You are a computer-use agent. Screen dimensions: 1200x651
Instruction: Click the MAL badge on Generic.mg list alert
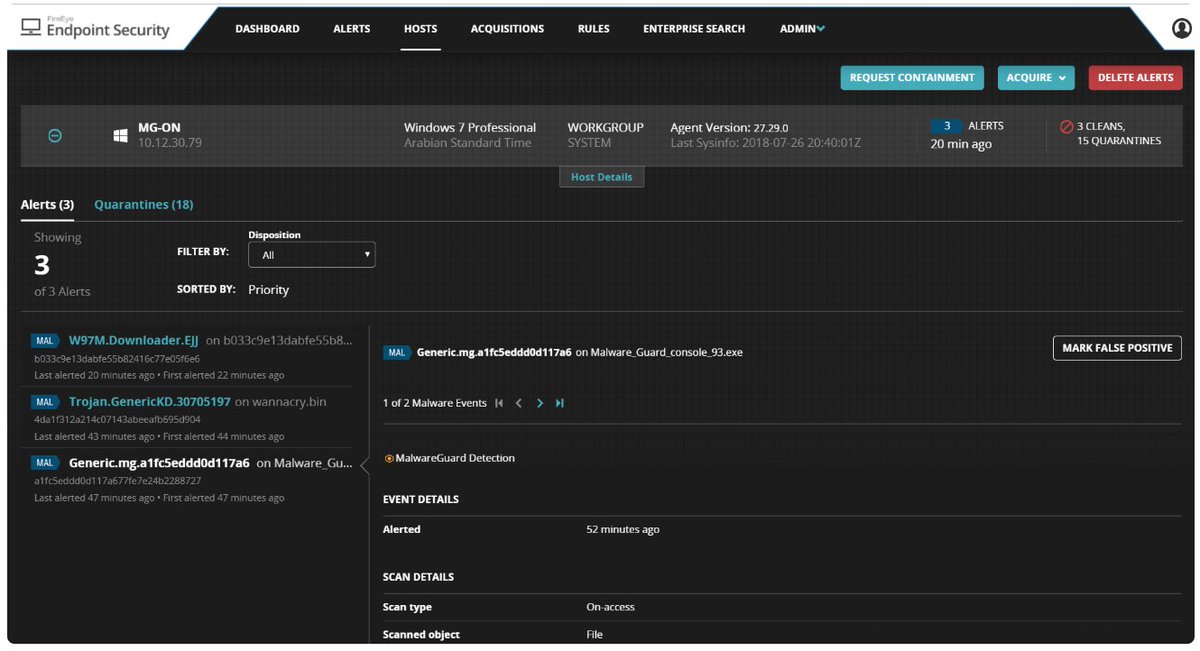(46, 463)
